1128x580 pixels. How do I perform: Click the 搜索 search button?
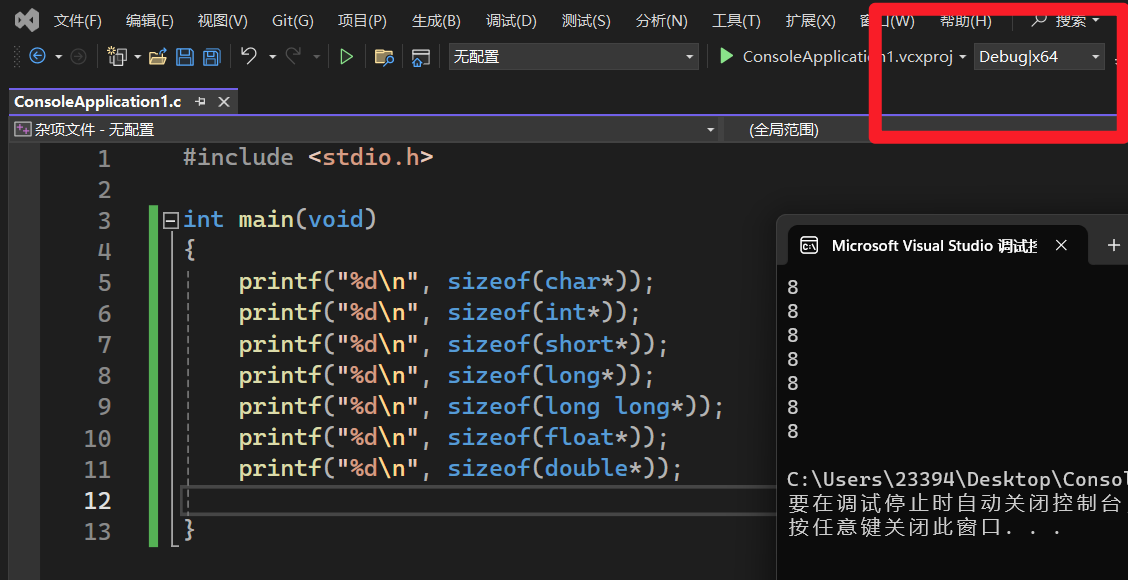pyautogui.click(x=1066, y=21)
